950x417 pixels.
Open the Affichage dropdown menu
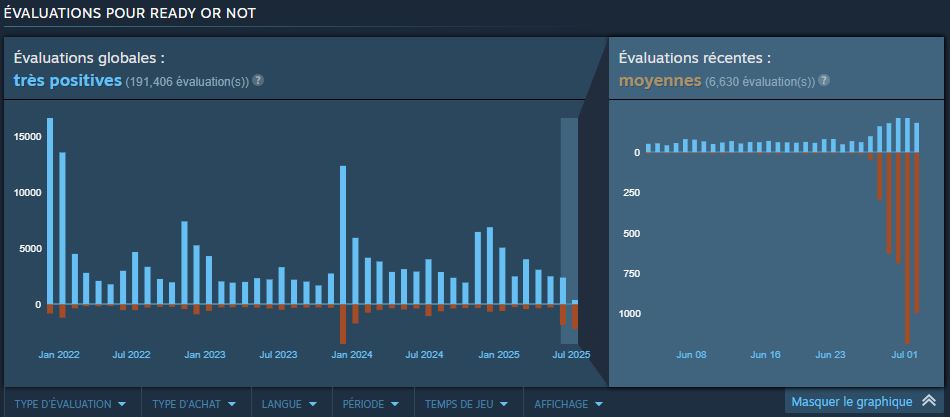pyautogui.click(x=568, y=404)
